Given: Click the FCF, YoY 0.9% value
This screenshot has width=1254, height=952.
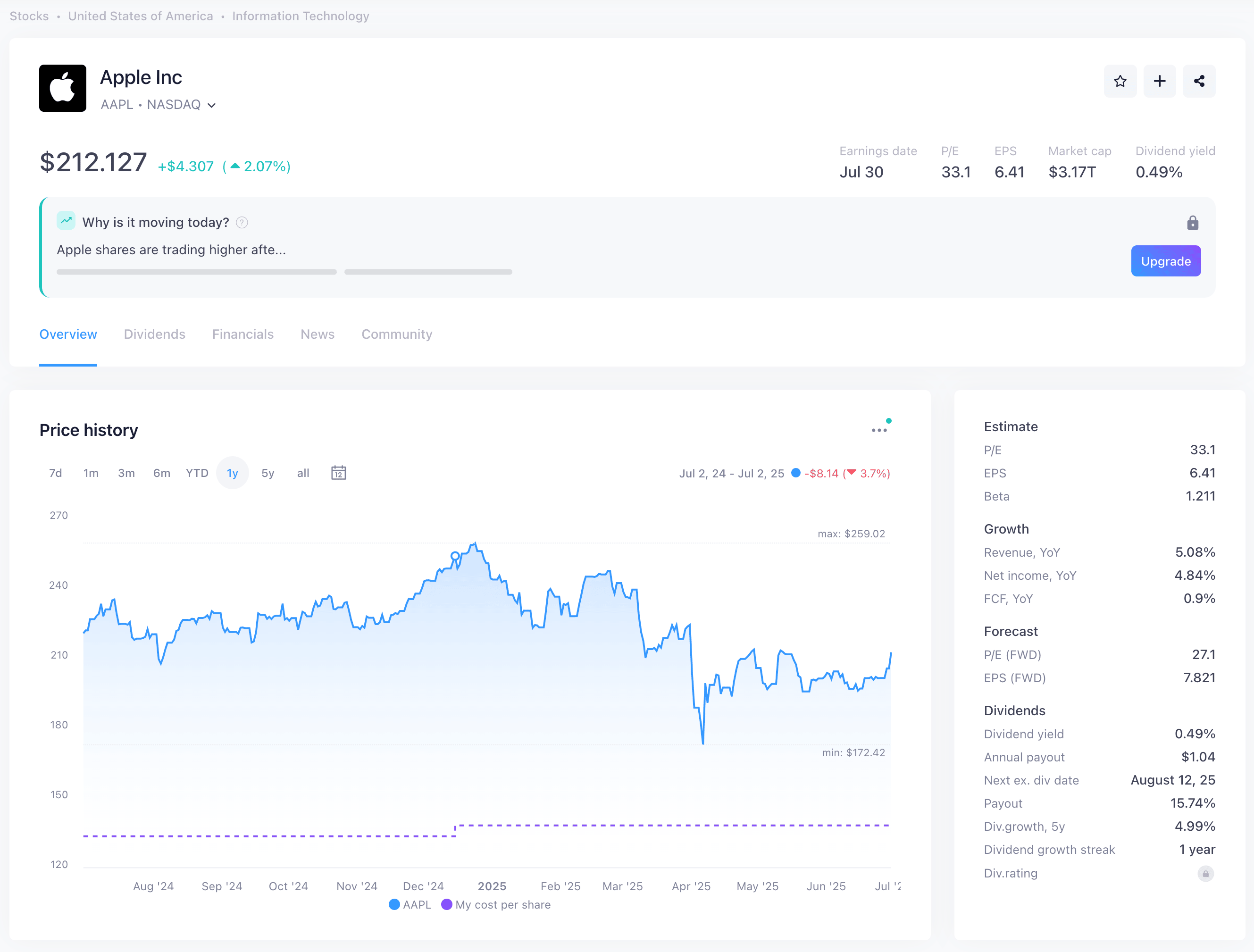Looking at the screenshot, I should pos(1199,599).
